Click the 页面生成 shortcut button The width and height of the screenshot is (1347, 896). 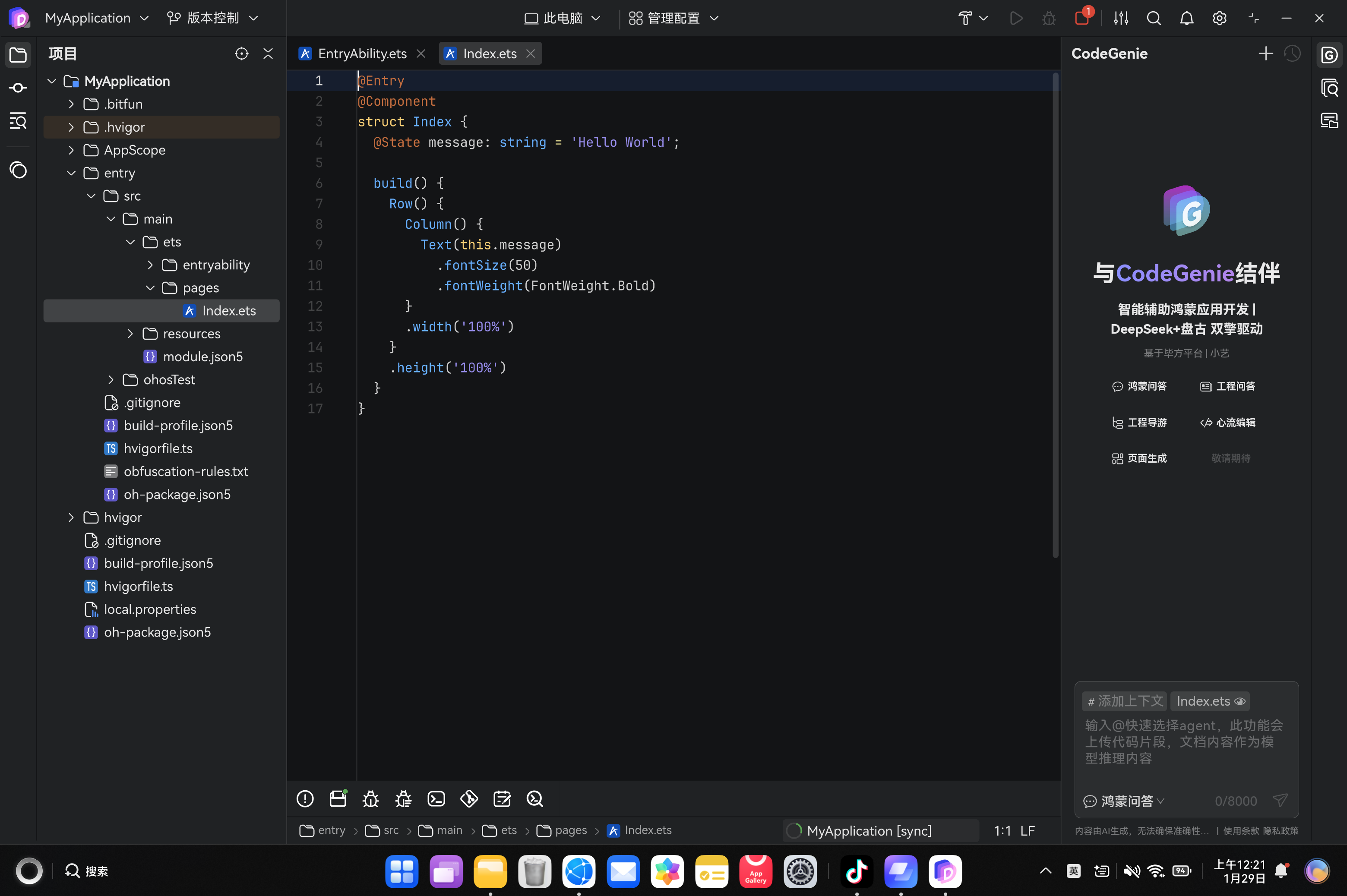(x=1139, y=458)
